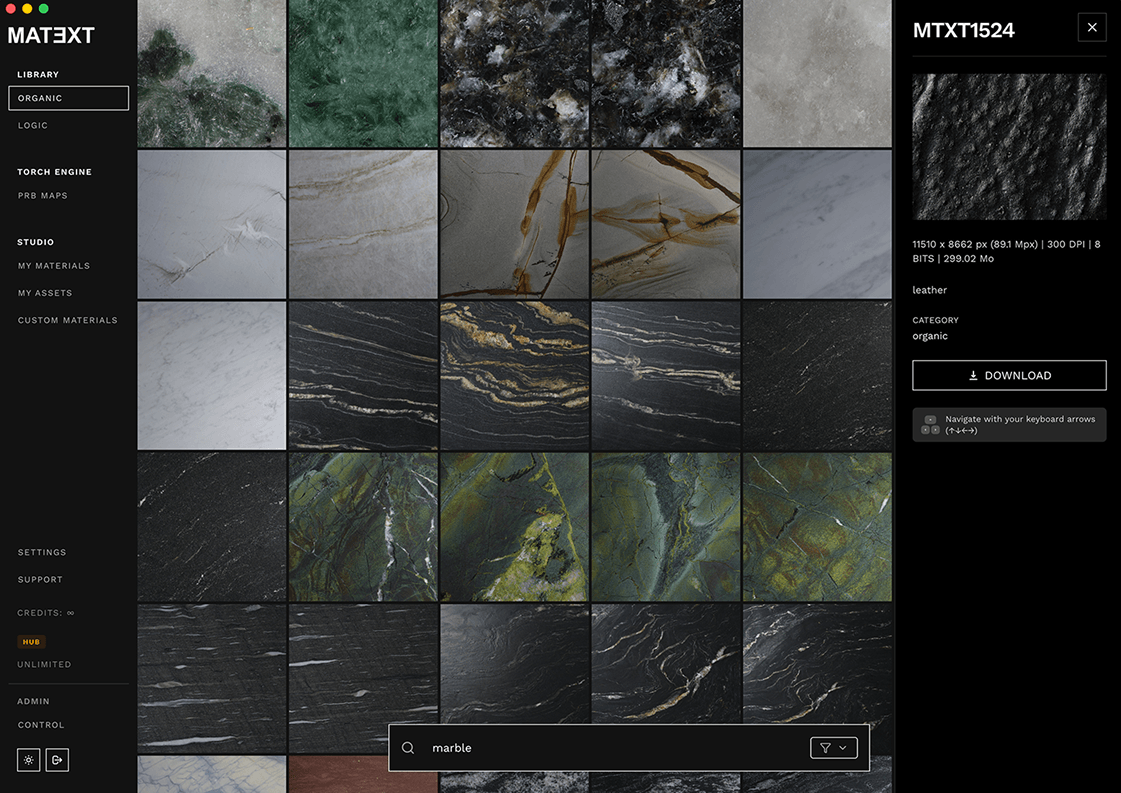
Task: Click the search magnifier icon
Action: (x=408, y=747)
